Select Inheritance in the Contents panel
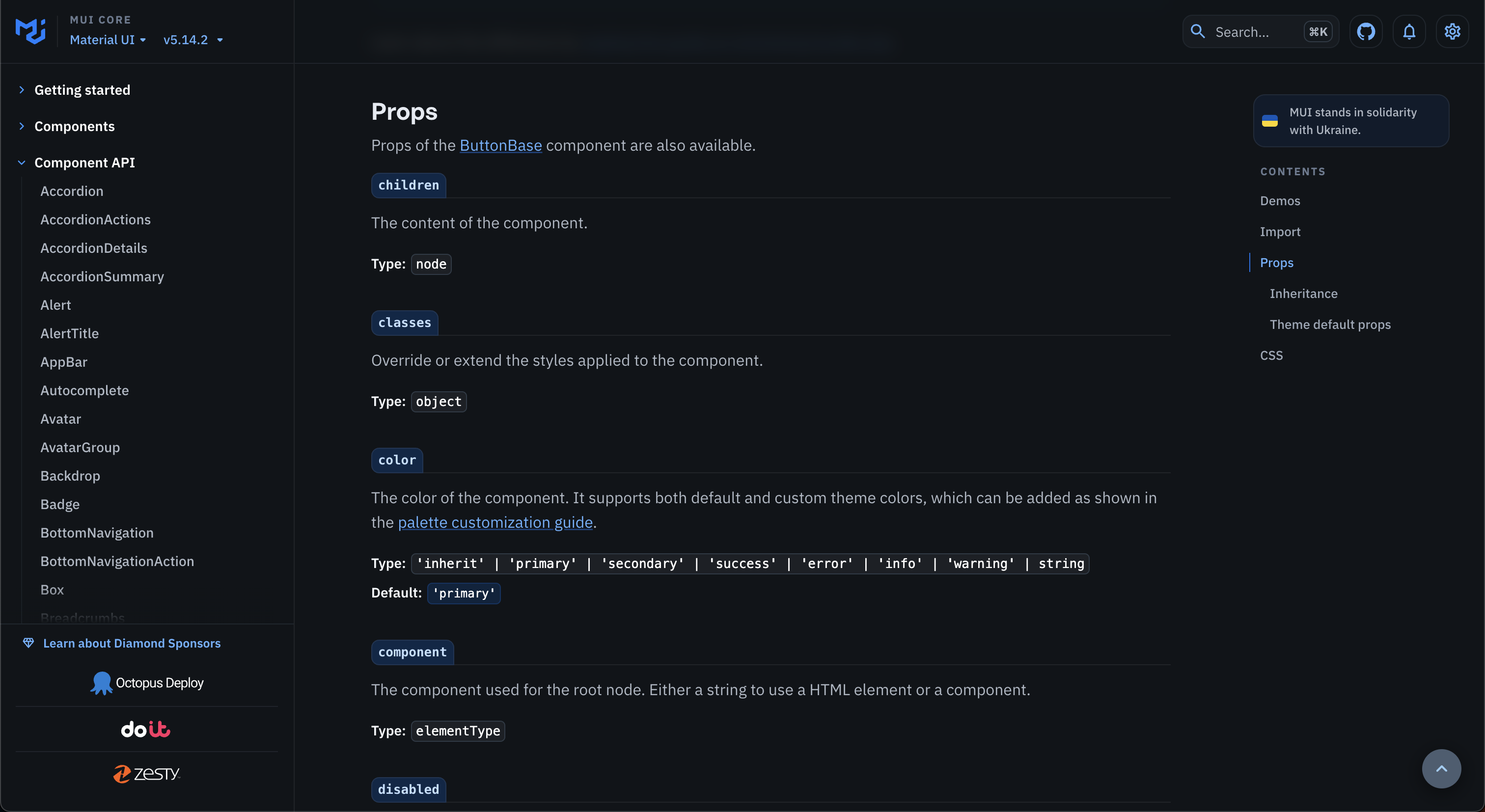The image size is (1485, 812). (1303, 294)
